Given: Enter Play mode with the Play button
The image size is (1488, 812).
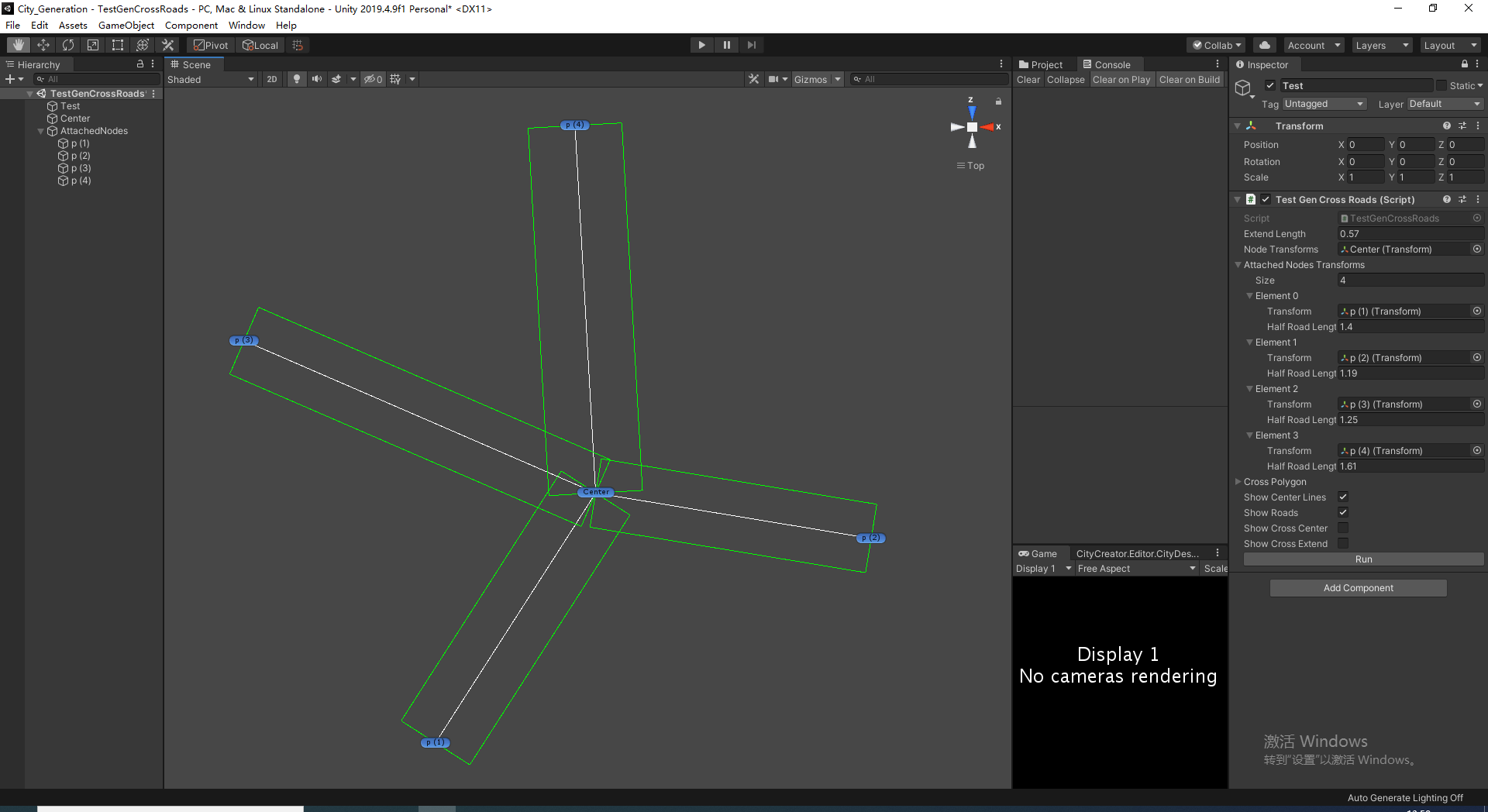Looking at the screenshot, I should coord(701,44).
